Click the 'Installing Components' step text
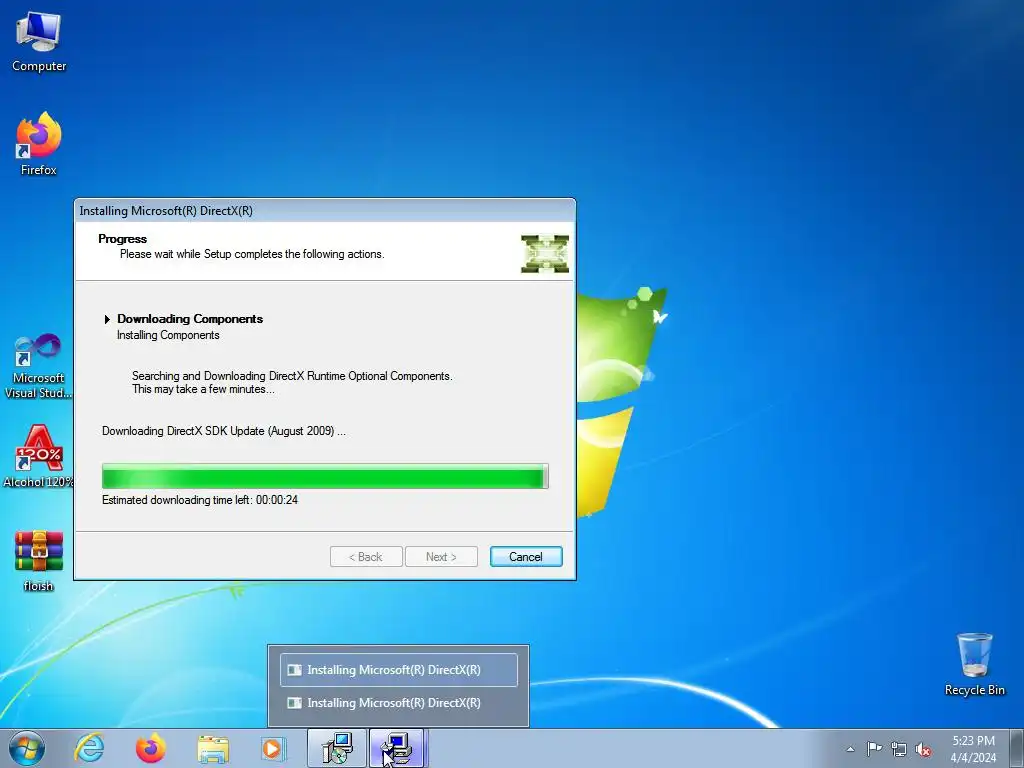The image size is (1024, 768). click(168, 335)
